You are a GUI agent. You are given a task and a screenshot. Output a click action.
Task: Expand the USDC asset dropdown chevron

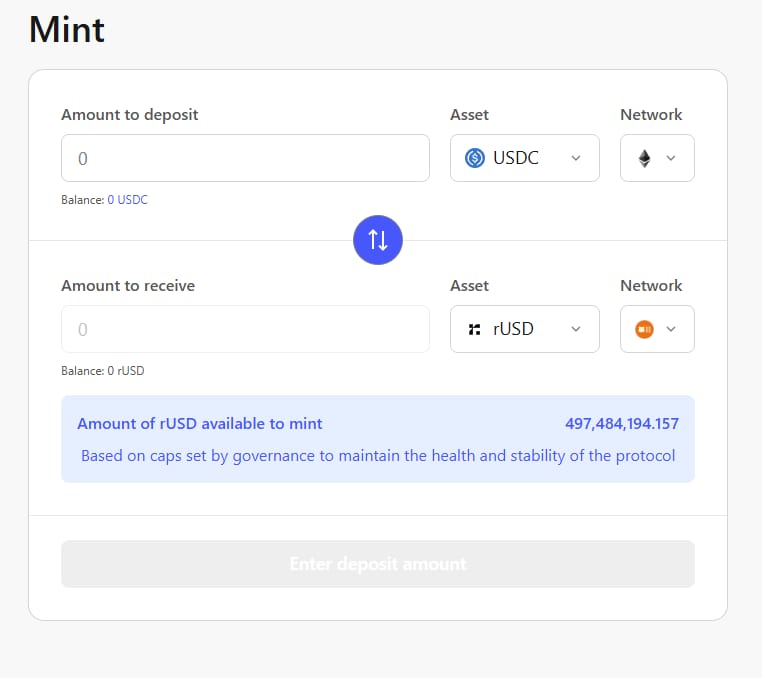pyautogui.click(x=575, y=158)
